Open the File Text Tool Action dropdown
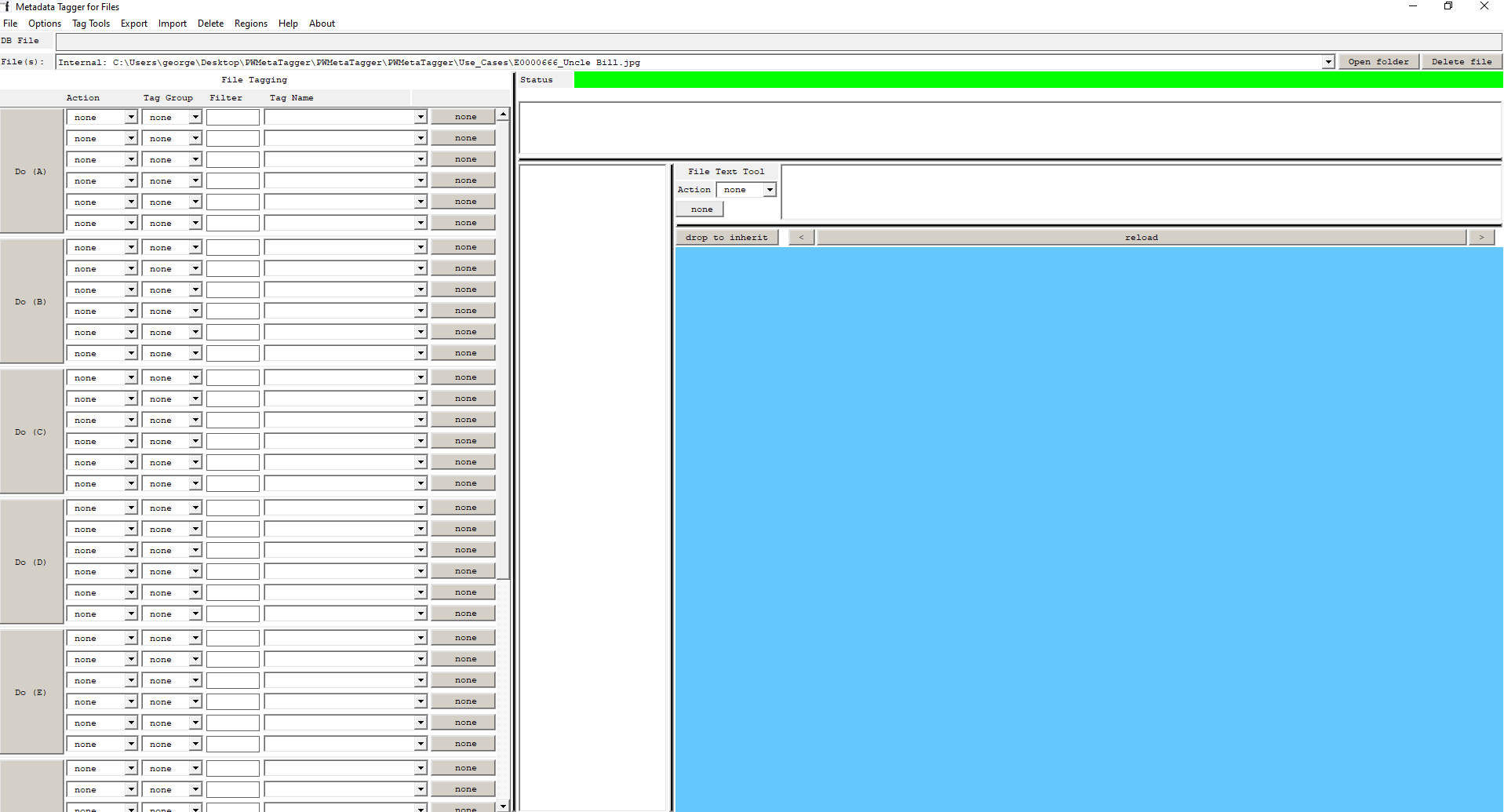 coord(770,190)
